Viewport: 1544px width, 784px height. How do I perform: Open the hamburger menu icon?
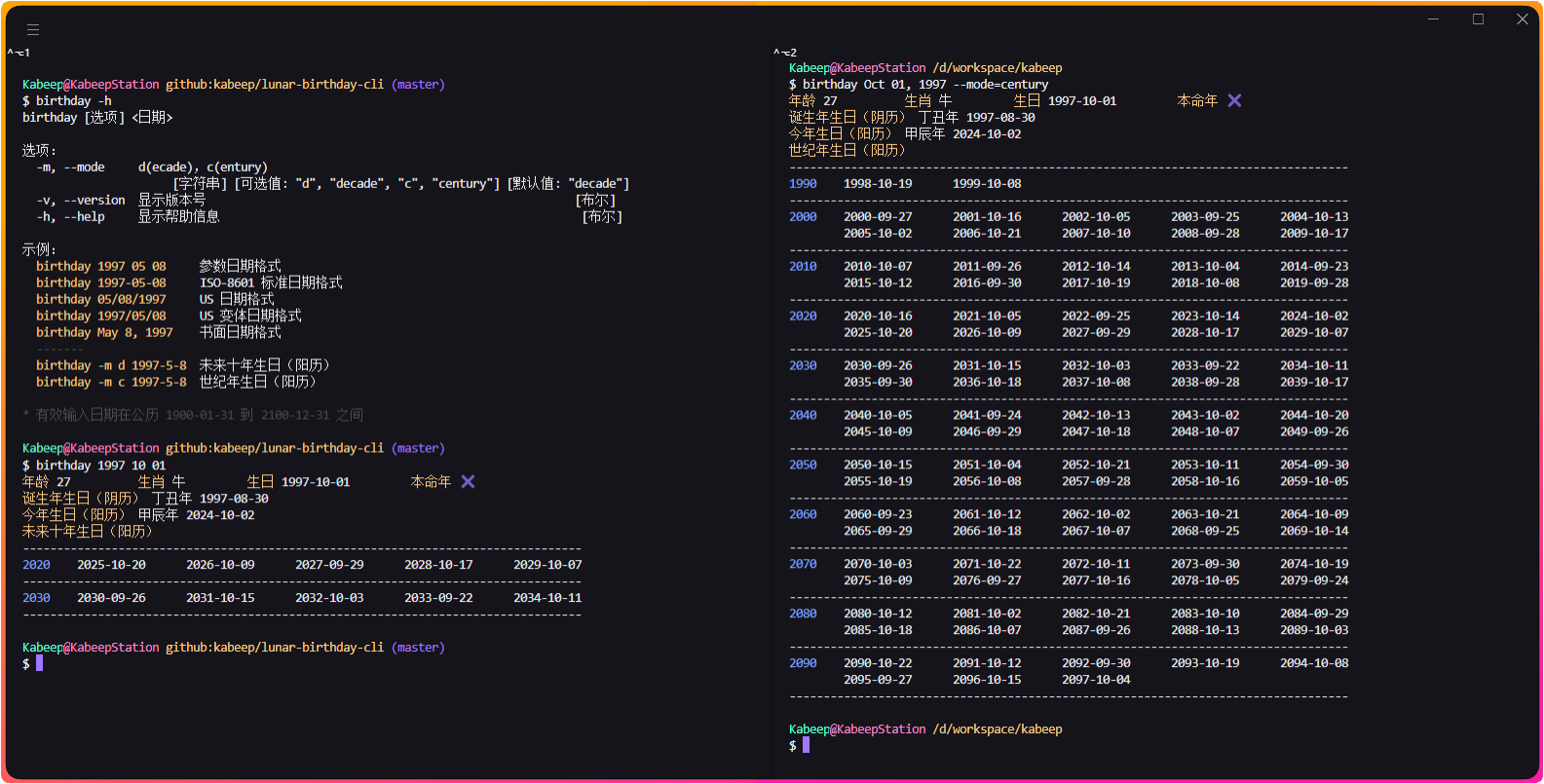[x=33, y=30]
